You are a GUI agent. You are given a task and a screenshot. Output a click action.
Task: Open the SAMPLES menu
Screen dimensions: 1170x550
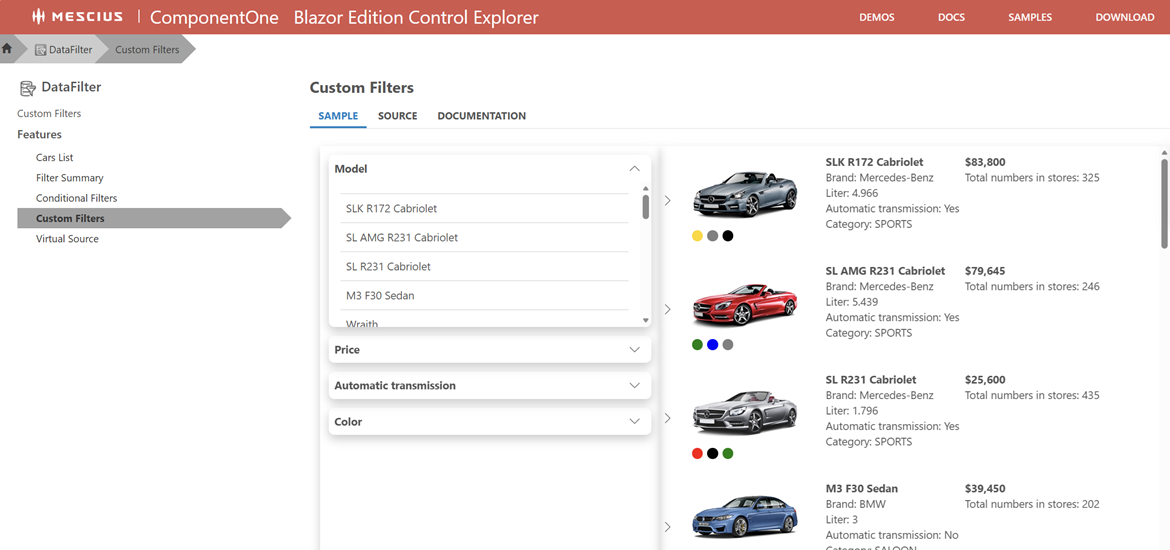pos(1030,17)
